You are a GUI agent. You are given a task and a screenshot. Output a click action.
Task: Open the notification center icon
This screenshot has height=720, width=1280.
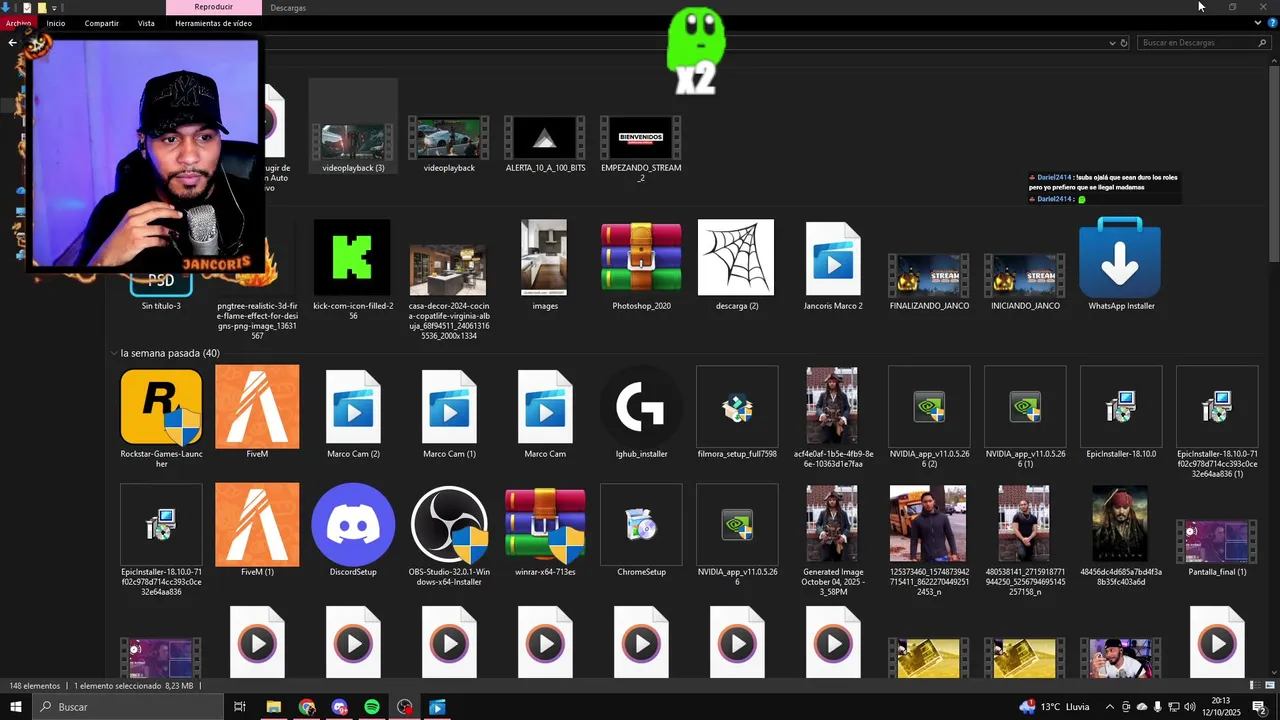coord(1259,707)
